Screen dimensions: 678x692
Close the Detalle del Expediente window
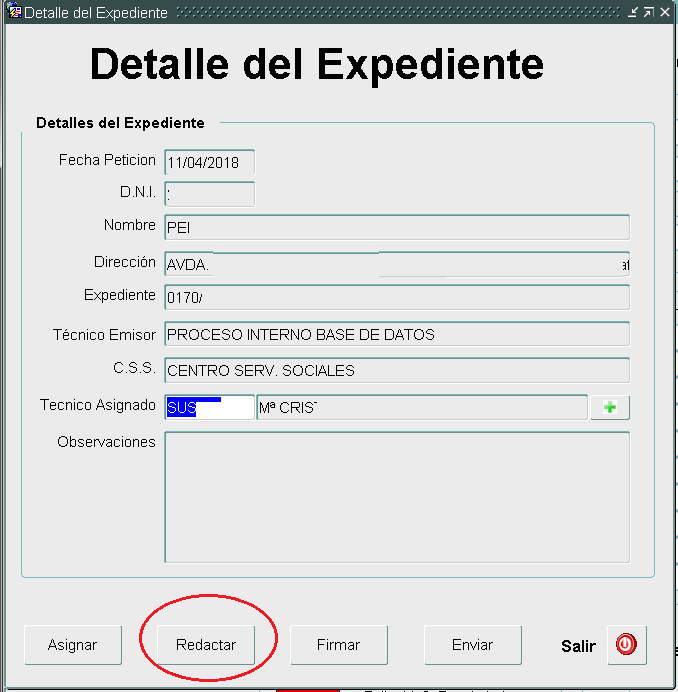tap(665, 12)
